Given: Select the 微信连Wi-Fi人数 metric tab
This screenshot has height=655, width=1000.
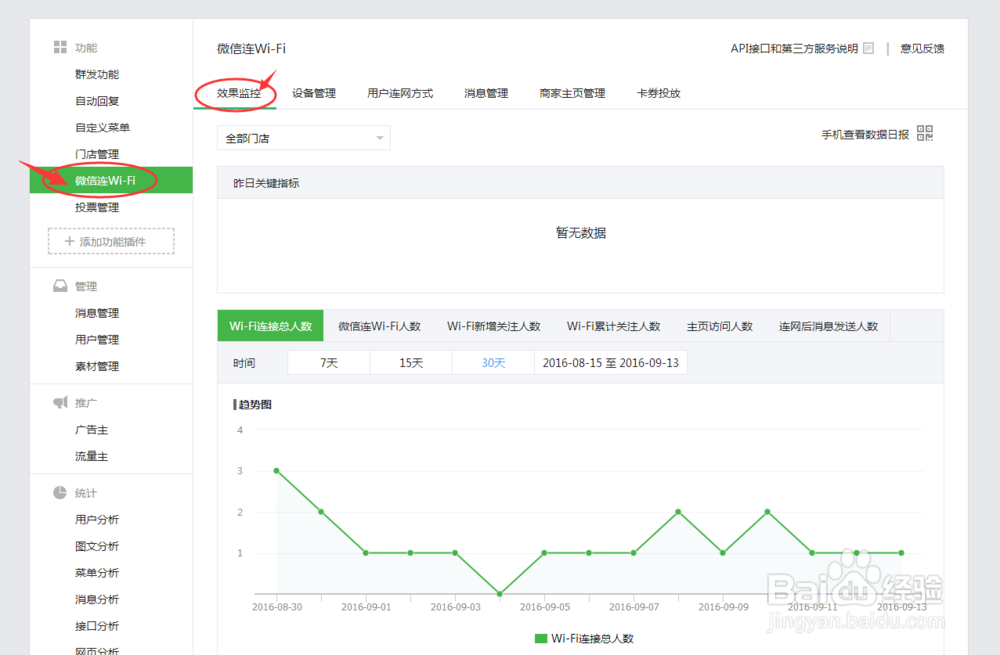Looking at the screenshot, I should (x=379, y=326).
